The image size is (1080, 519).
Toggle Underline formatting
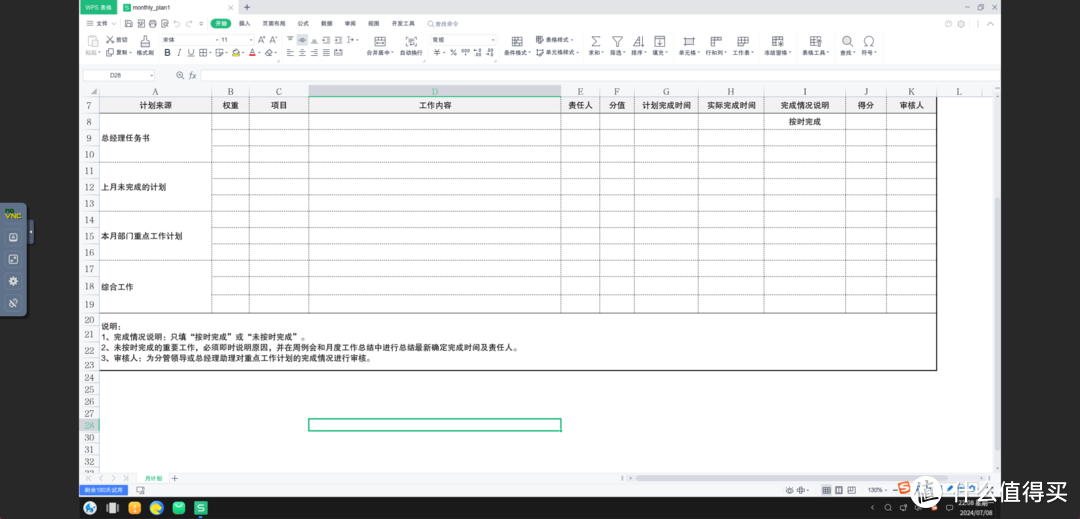[x=190, y=53]
